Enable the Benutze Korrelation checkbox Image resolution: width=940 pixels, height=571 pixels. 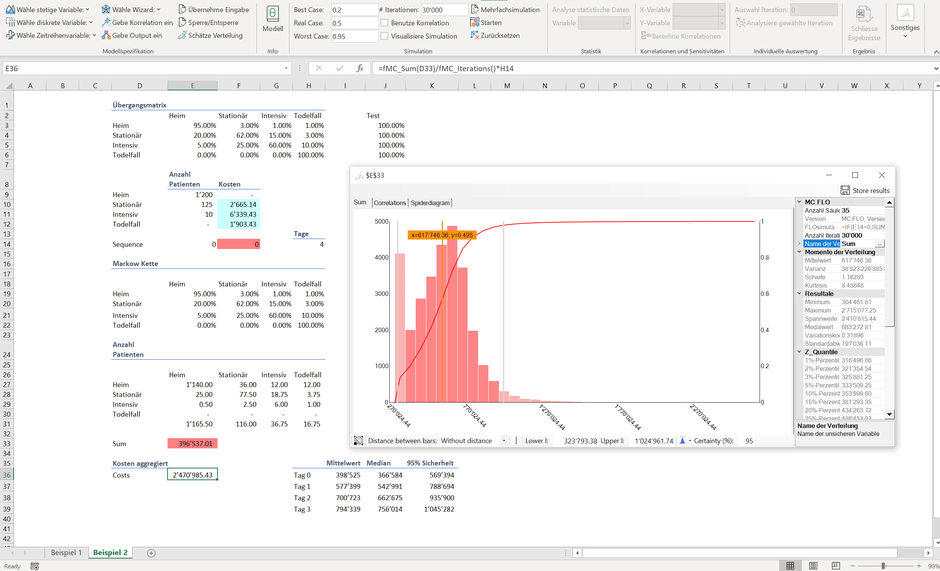(384, 23)
